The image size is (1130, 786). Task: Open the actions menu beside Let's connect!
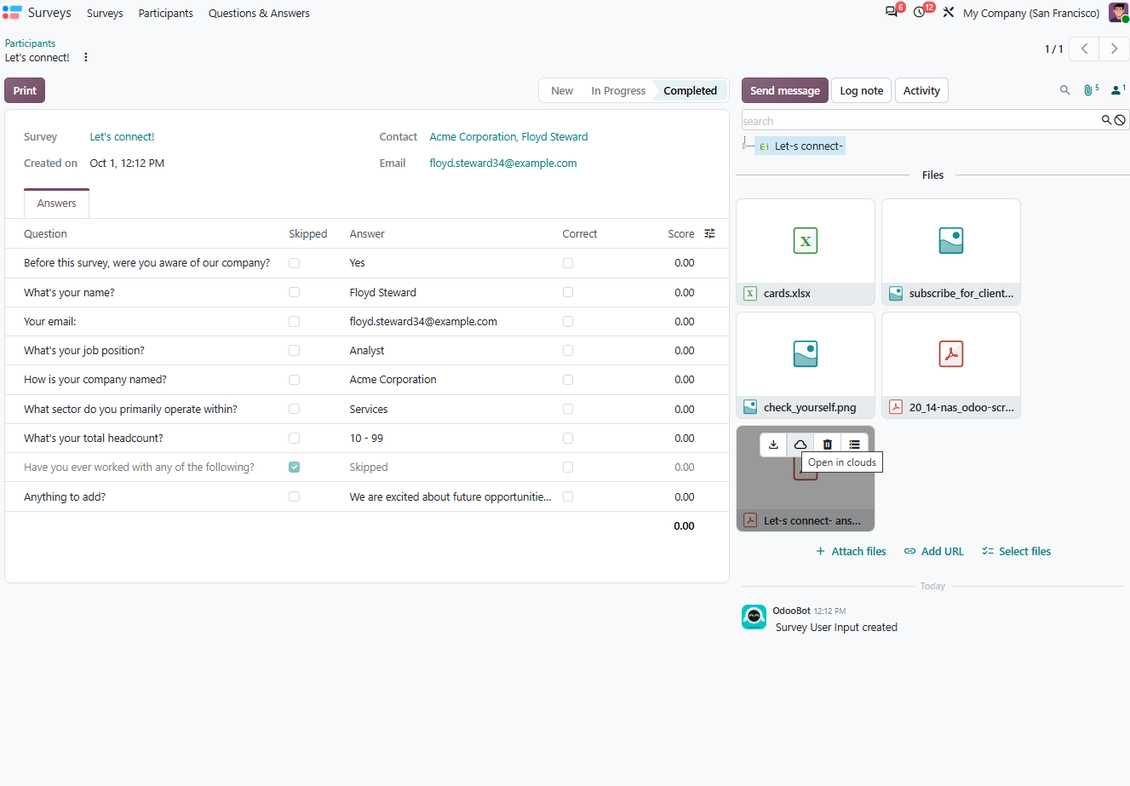point(86,58)
